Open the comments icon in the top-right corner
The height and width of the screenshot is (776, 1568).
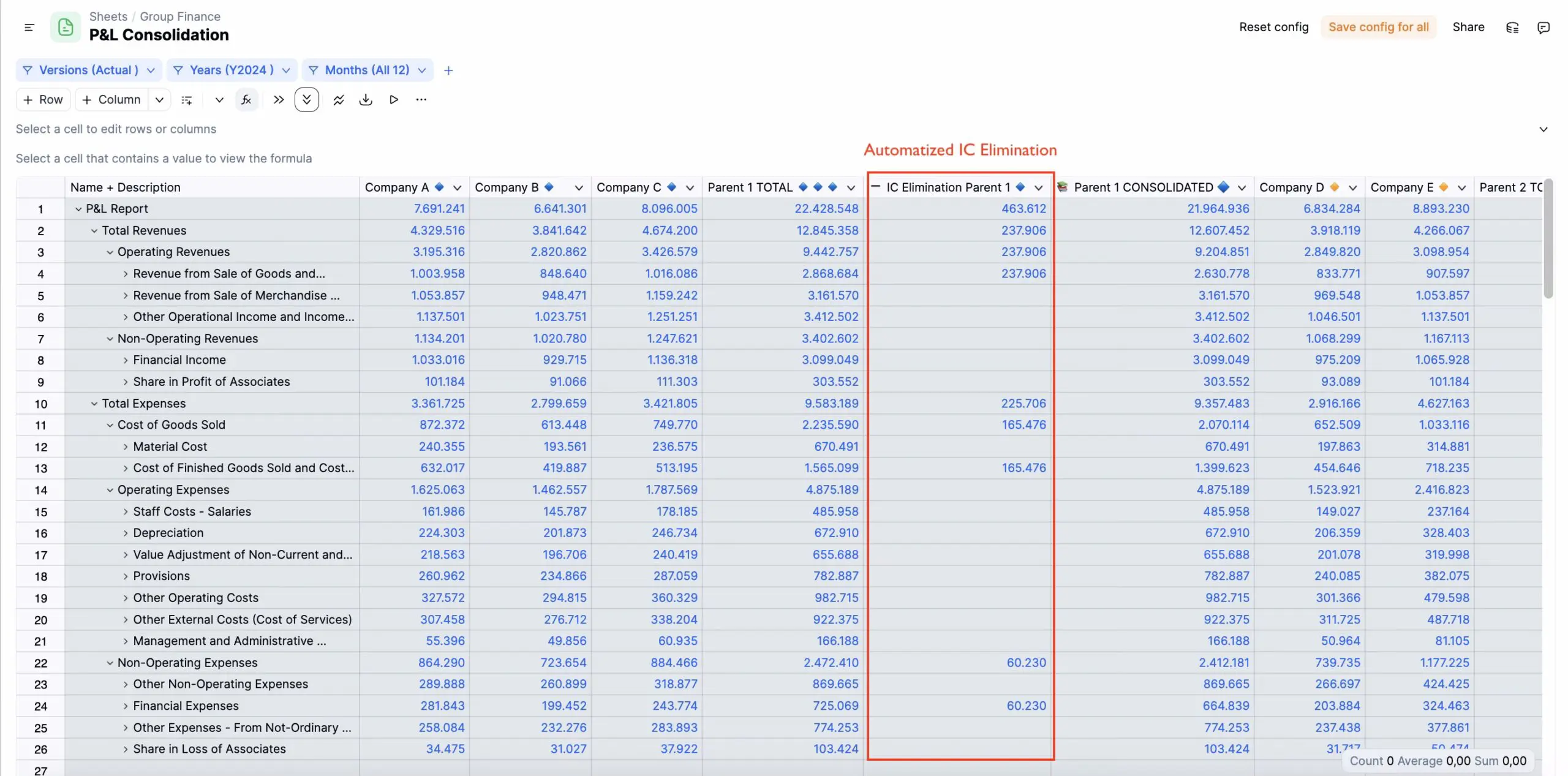(1543, 28)
